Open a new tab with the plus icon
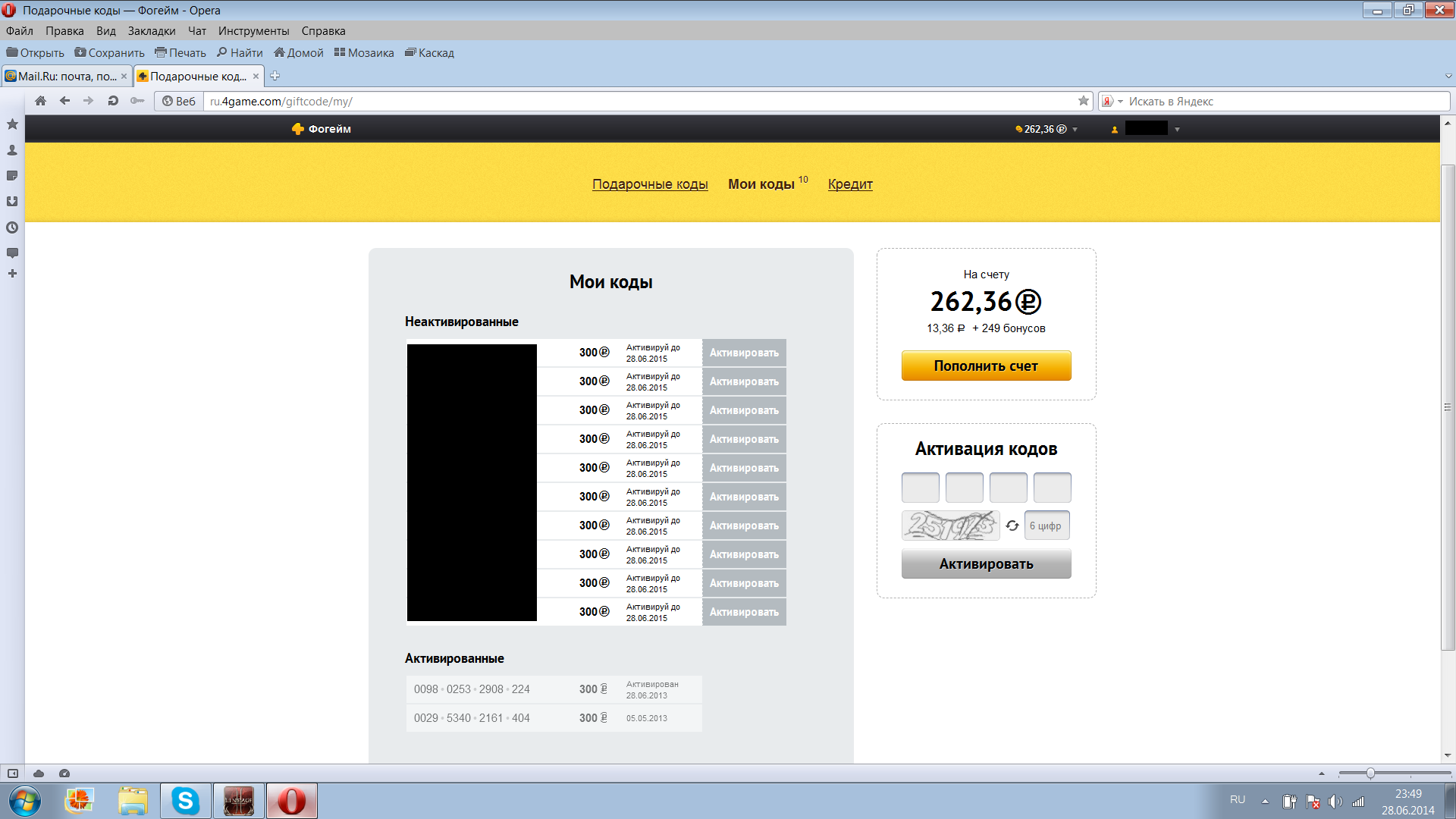 (275, 76)
